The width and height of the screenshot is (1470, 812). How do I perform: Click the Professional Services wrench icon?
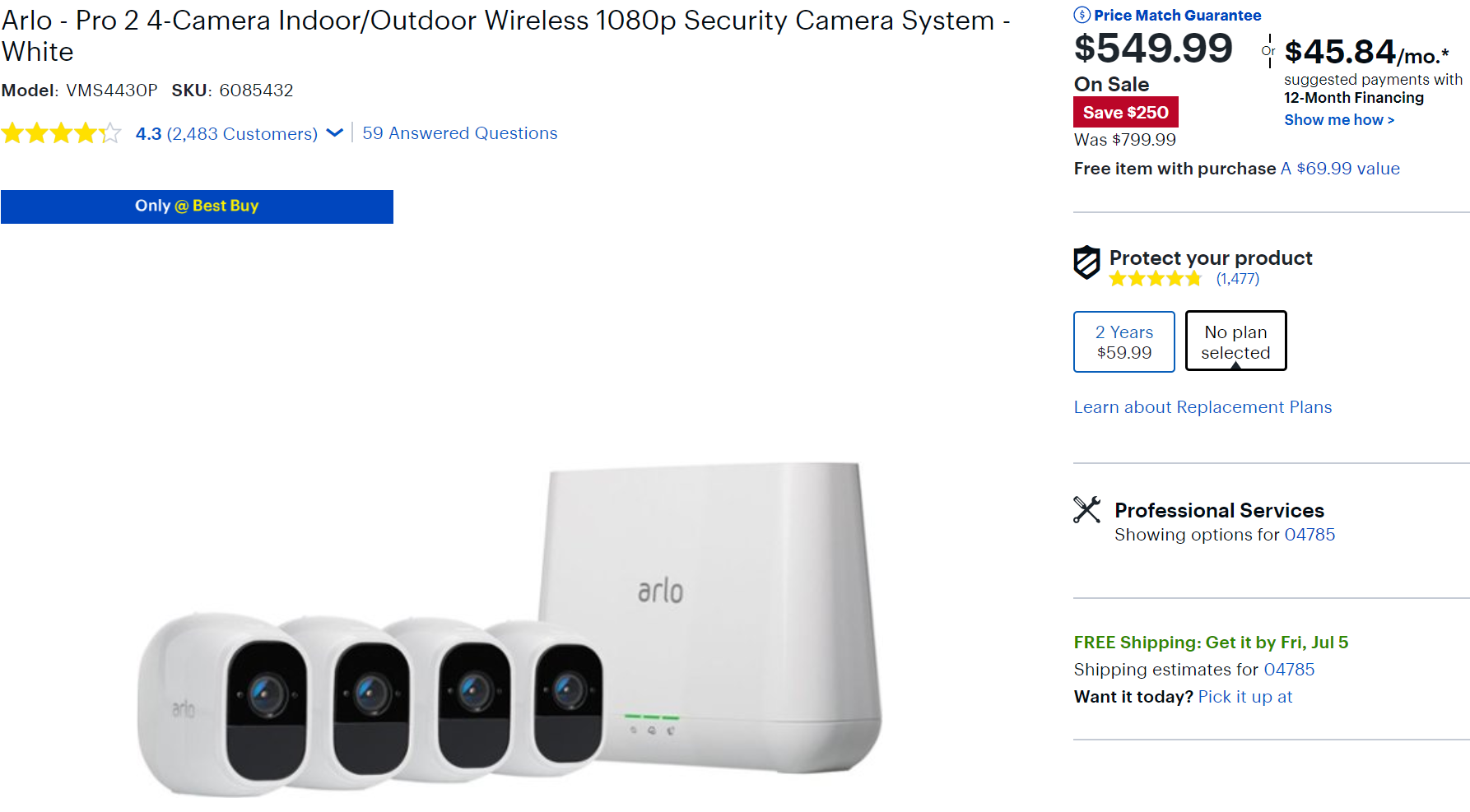(x=1086, y=509)
